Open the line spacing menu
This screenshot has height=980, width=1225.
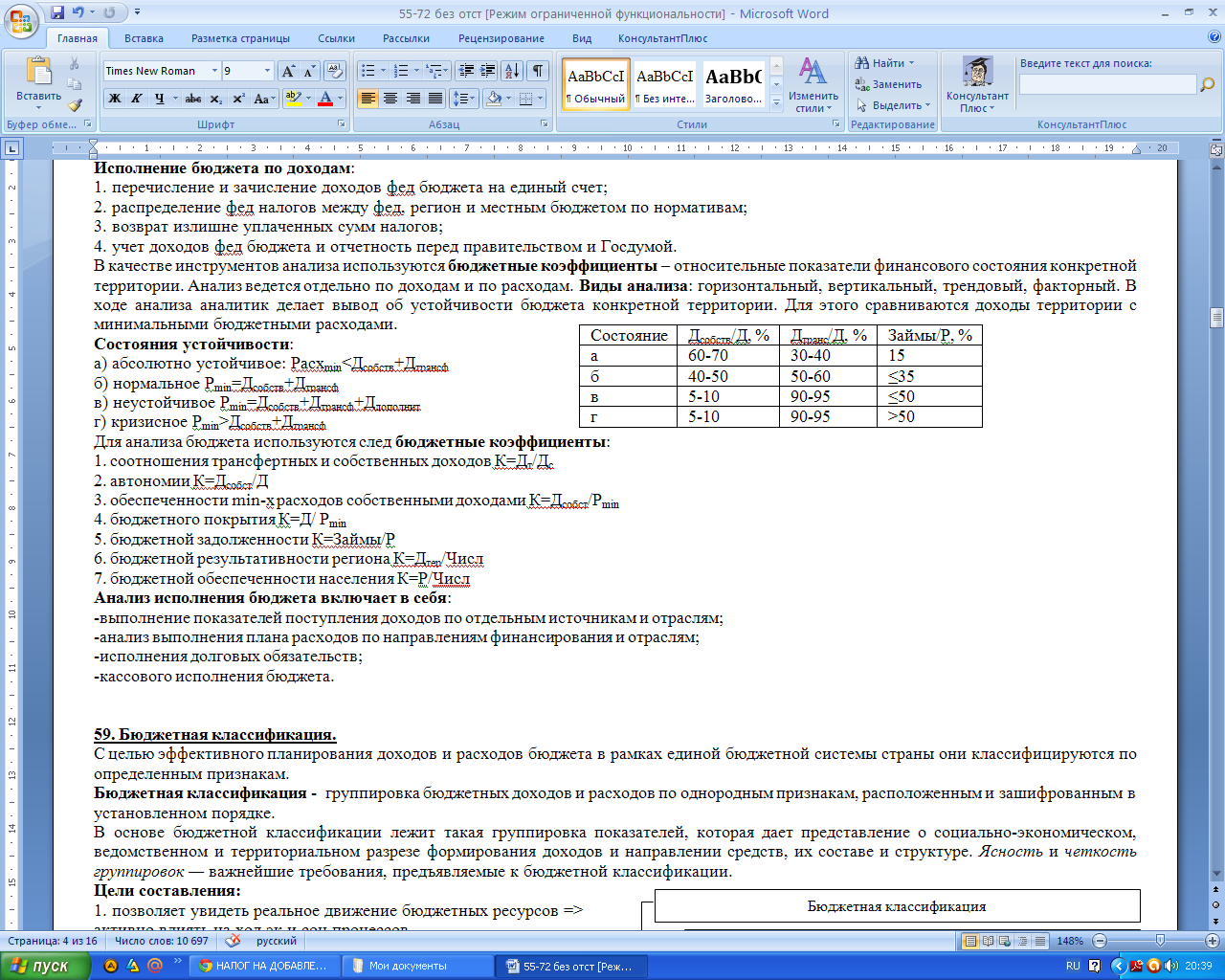pos(464,99)
